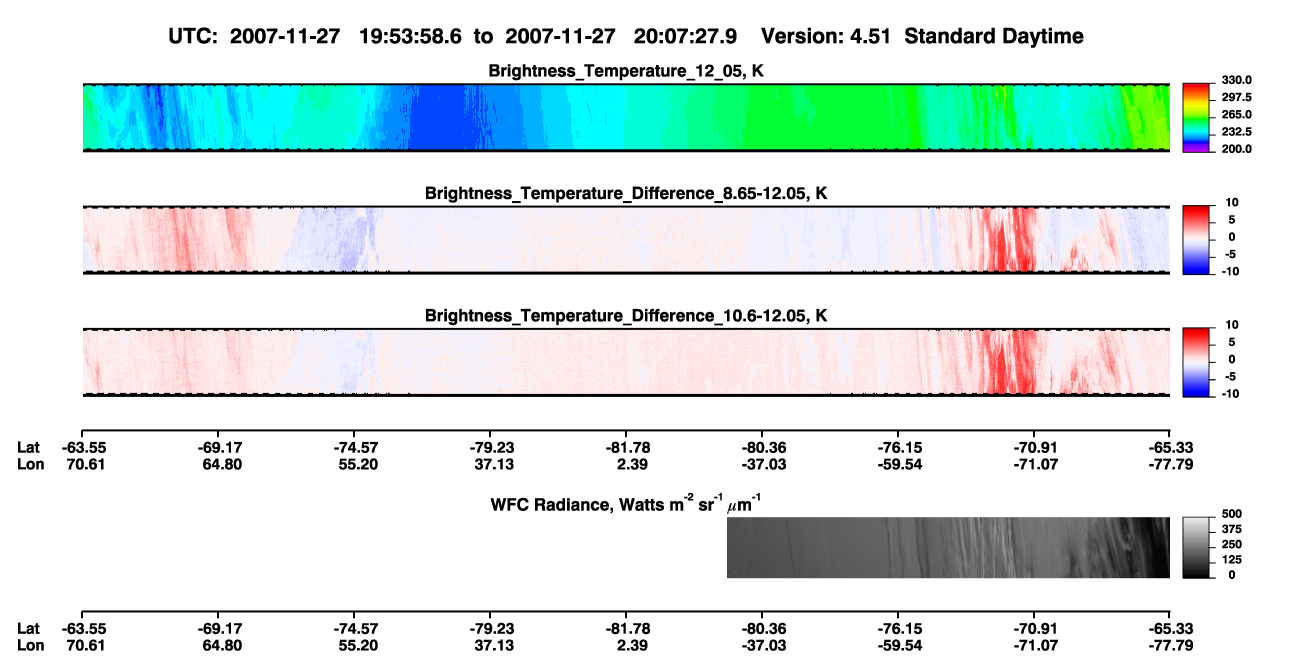Viewport: 1300px width, 667px height.
Task: Click "Lon" label on axis beneath WFC image
Action: tap(29, 645)
